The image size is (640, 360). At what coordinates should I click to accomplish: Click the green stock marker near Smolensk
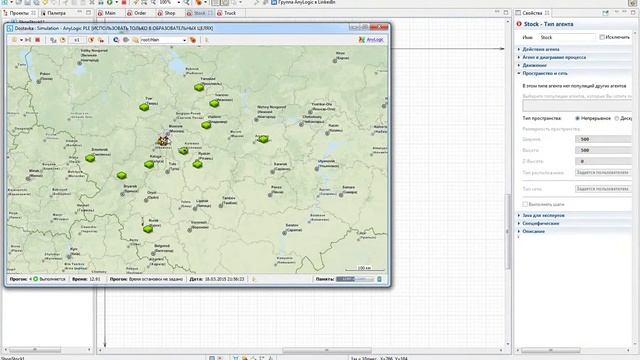coord(90,158)
